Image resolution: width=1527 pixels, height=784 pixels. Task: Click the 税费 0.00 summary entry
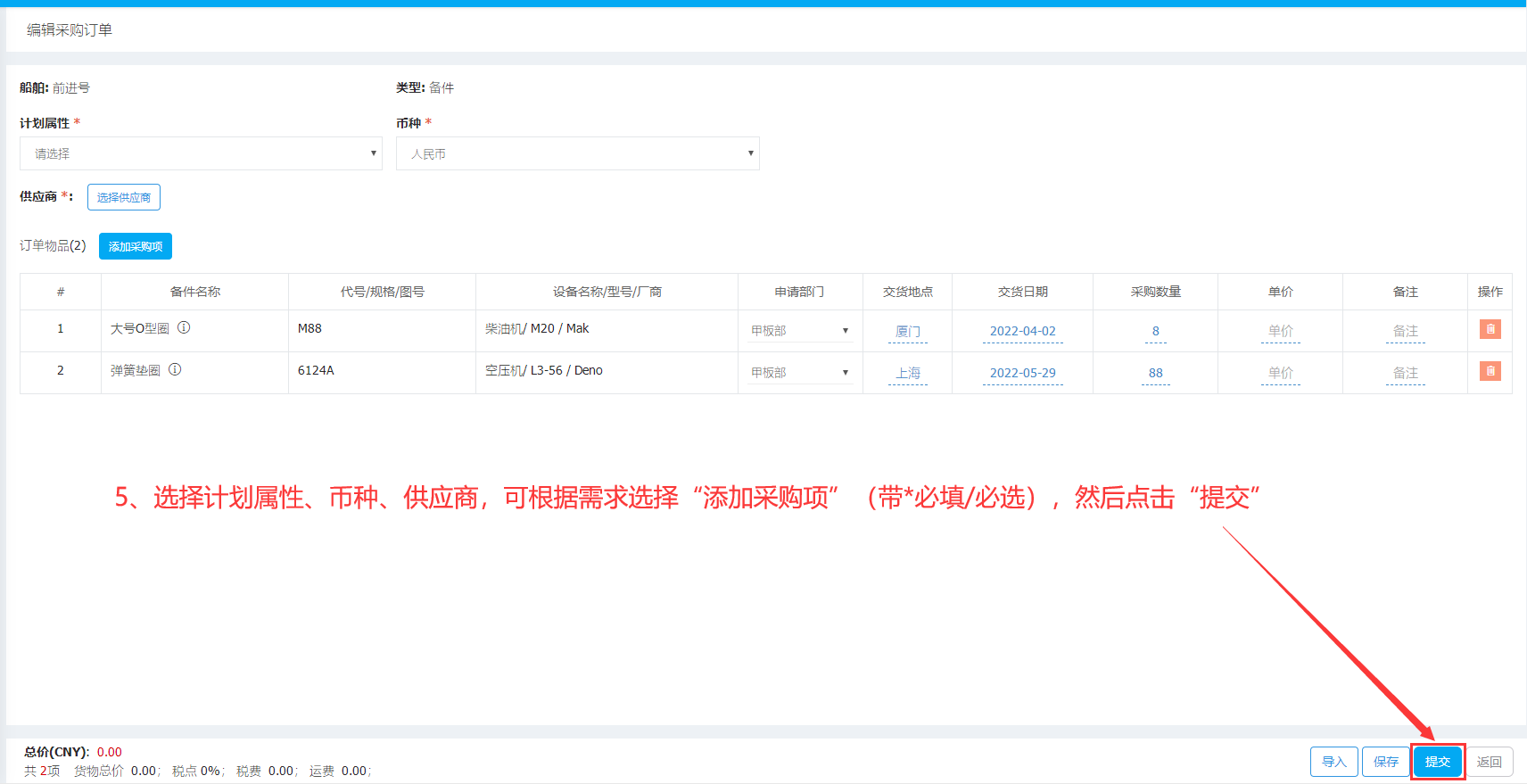click(267, 771)
